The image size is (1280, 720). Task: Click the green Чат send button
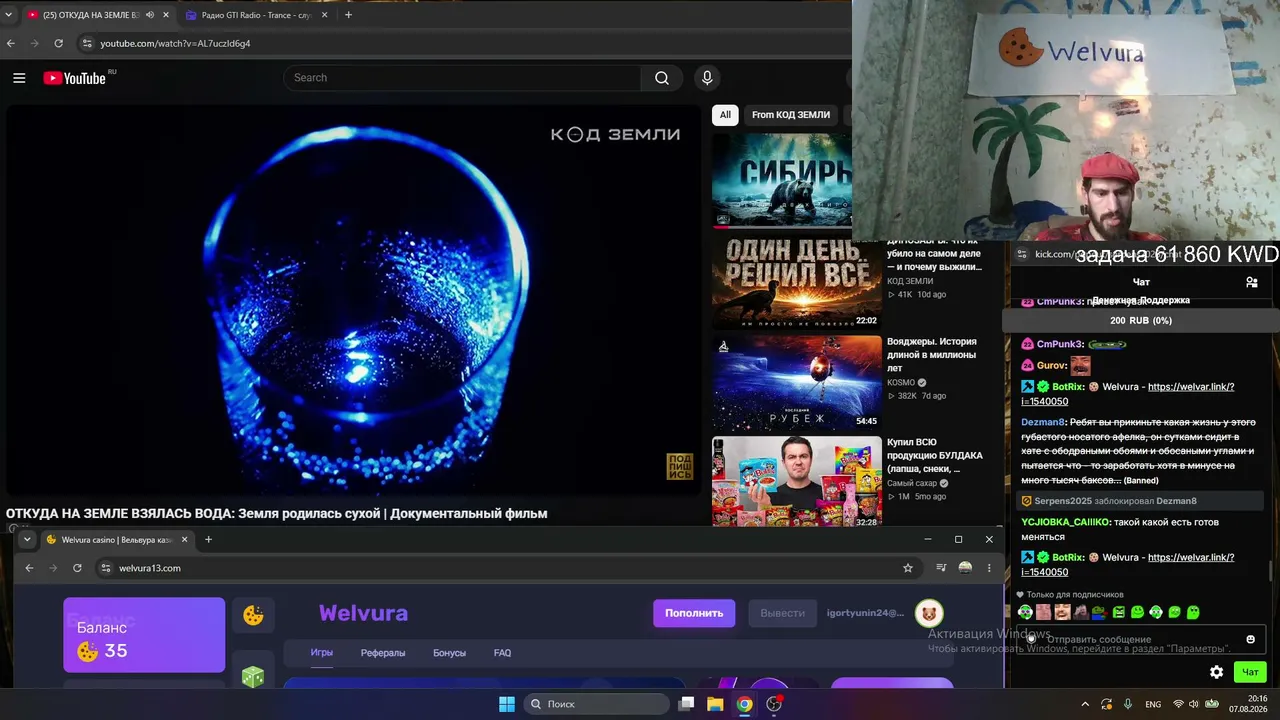pos(1249,672)
